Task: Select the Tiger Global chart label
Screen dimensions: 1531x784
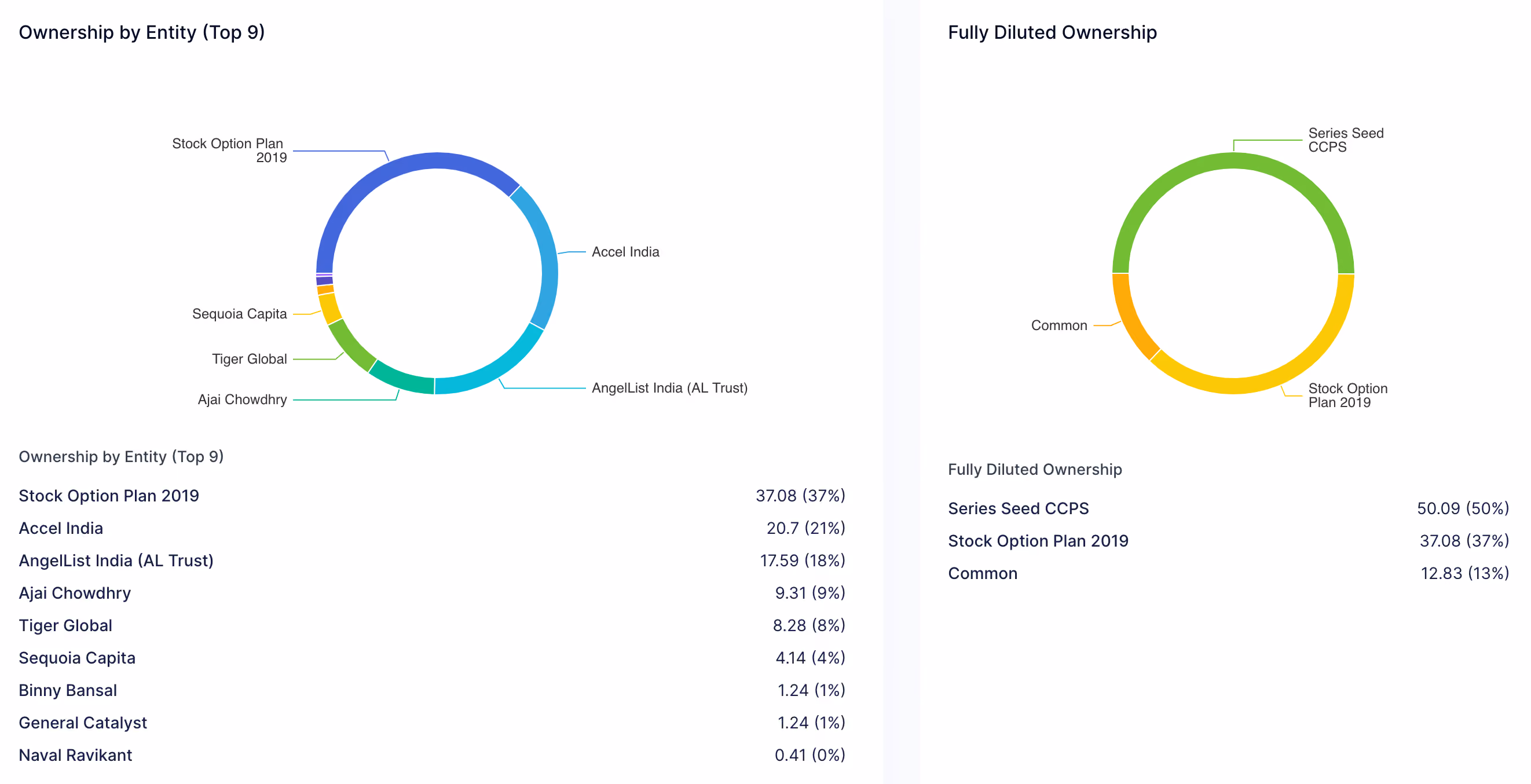Action: click(249, 359)
